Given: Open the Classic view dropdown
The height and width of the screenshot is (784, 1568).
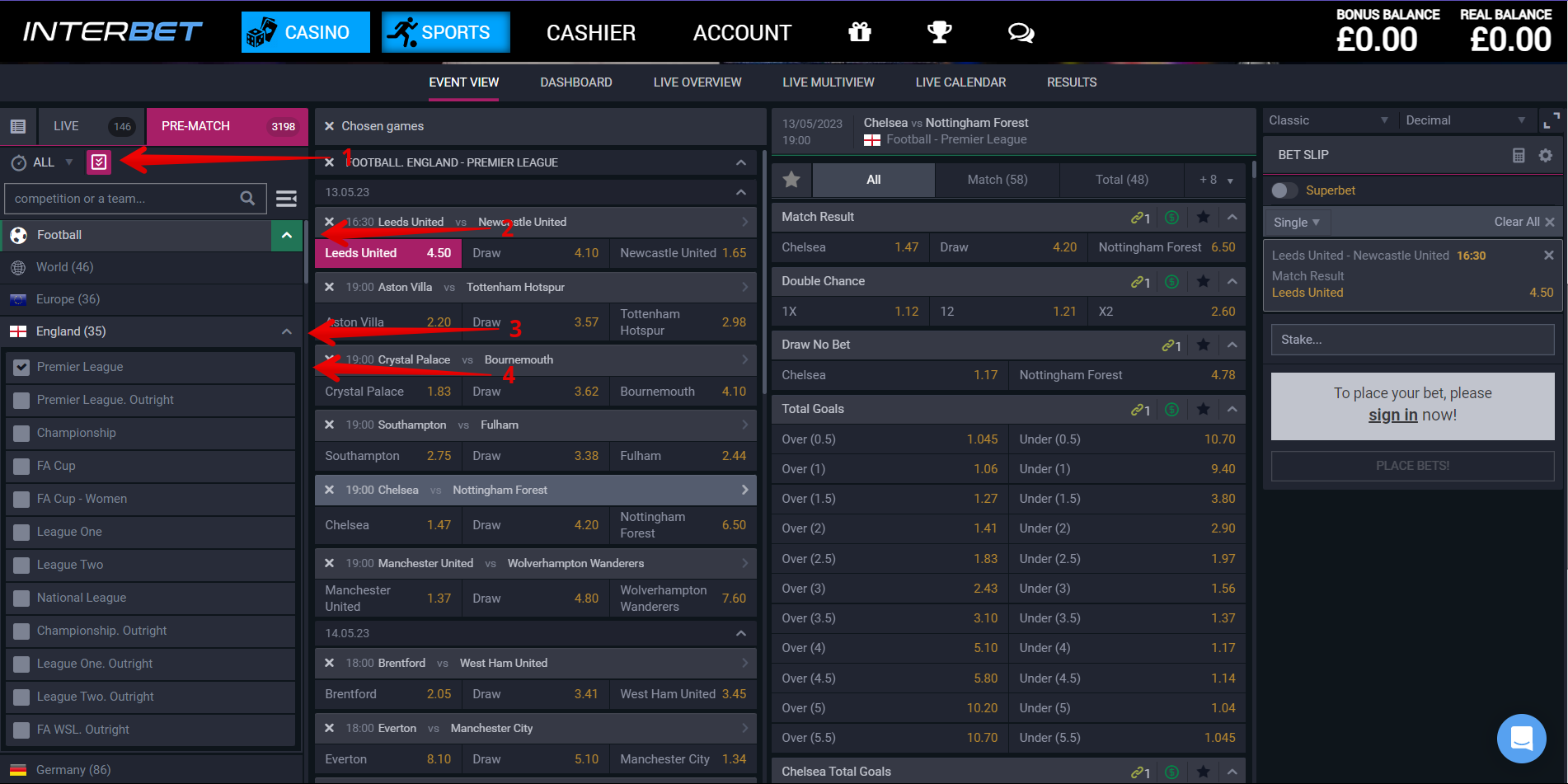Looking at the screenshot, I should pyautogui.click(x=1329, y=120).
